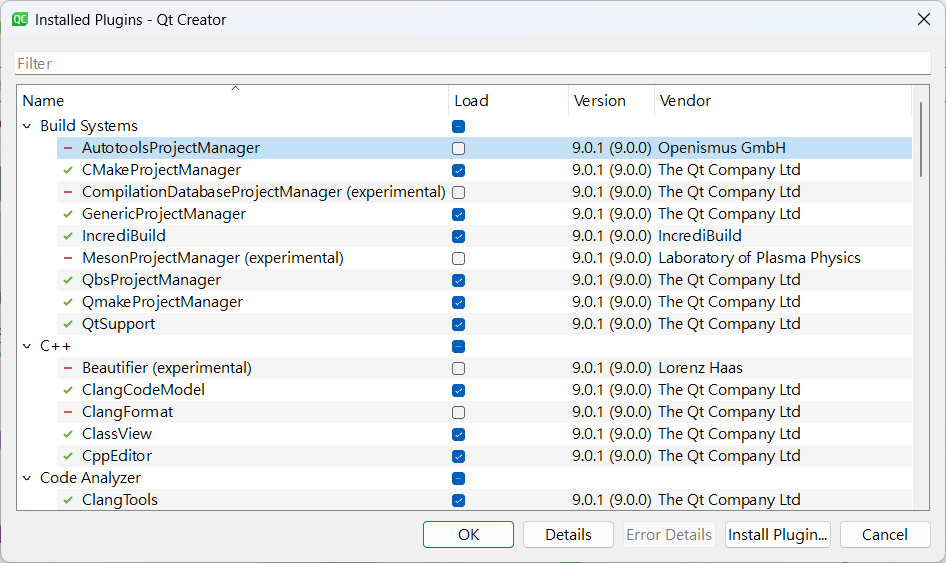Click the green check icon beside ClassView
Viewport: 946px width, 563px height.
(x=68, y=434)
